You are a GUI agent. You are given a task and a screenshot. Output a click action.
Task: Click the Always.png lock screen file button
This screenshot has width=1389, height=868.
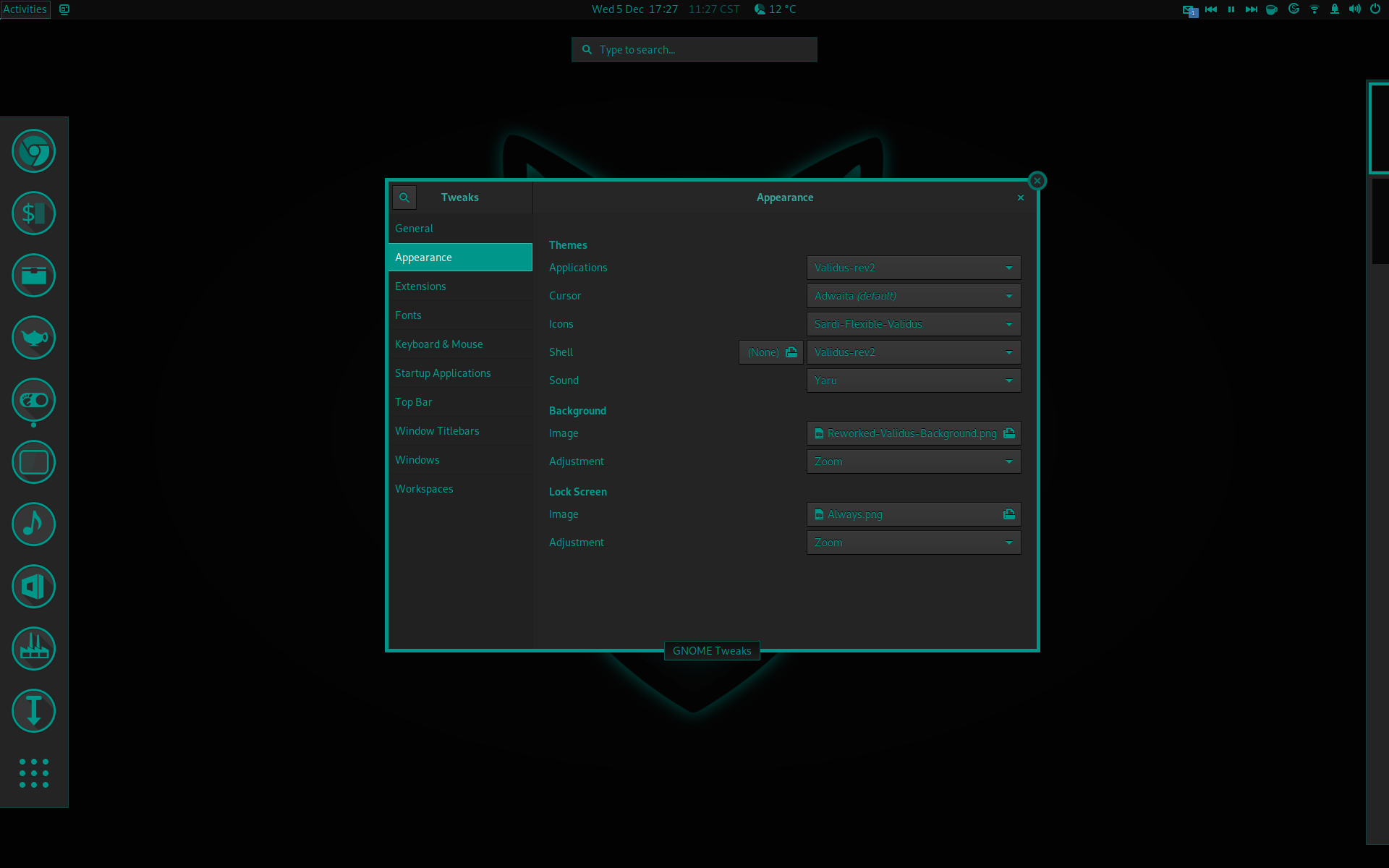coord(914,514)
